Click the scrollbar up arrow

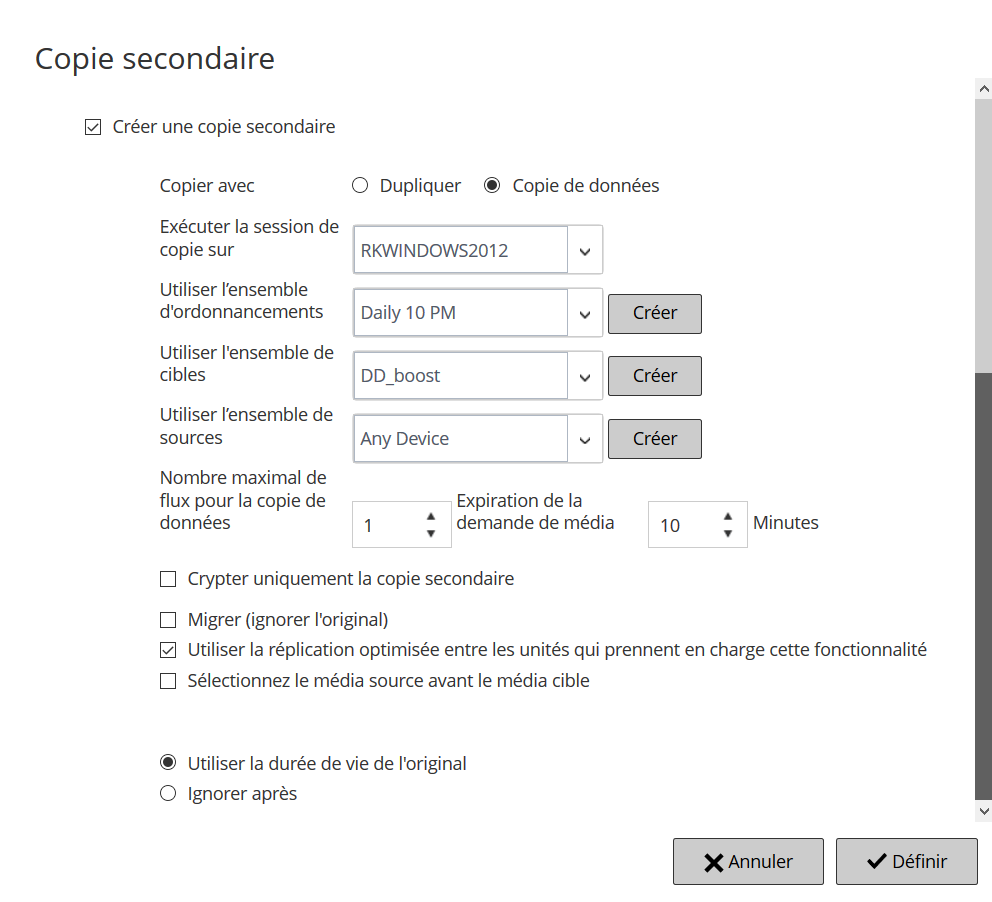pos(983,89)
